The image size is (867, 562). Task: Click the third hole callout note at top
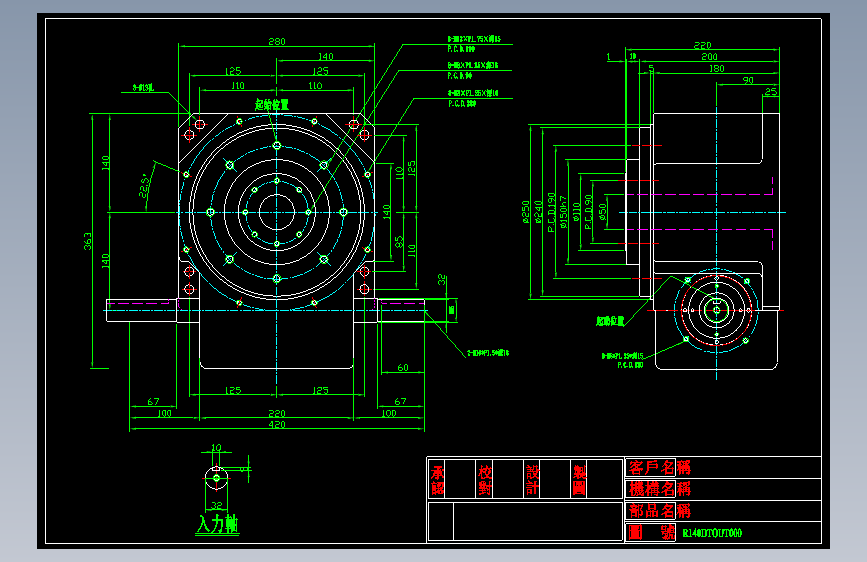click(473, 98)
